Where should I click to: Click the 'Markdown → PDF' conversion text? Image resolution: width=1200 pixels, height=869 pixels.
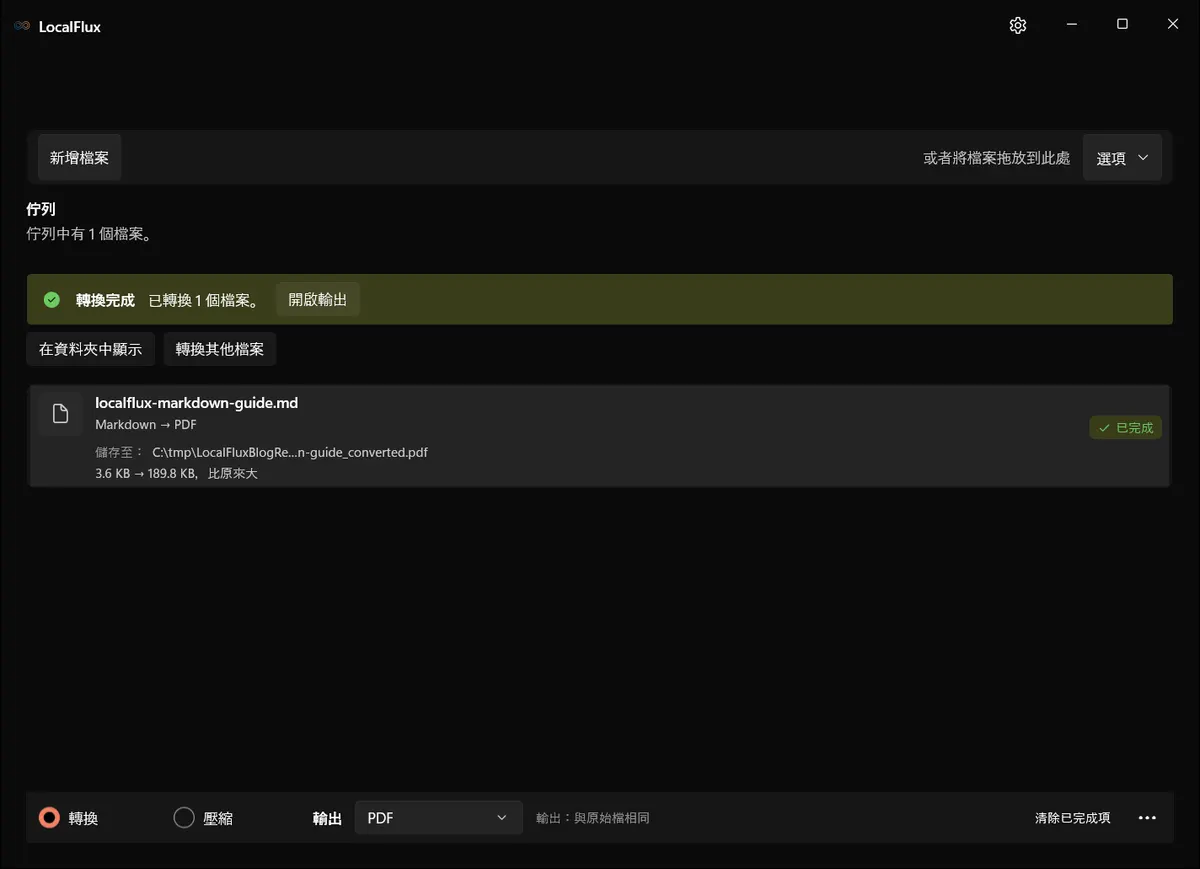pyautogui.click(x=146, y=425)
